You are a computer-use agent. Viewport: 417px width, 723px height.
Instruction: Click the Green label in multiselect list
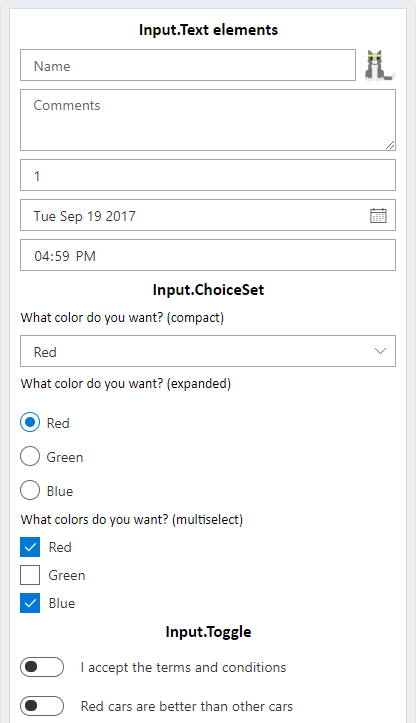67,575
